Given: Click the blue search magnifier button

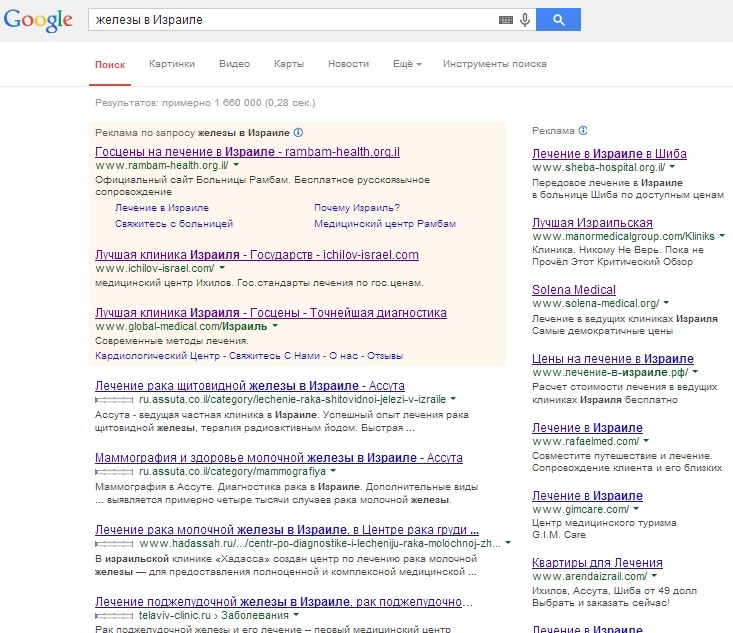Looking at the screenshot, I should point(558,20).
